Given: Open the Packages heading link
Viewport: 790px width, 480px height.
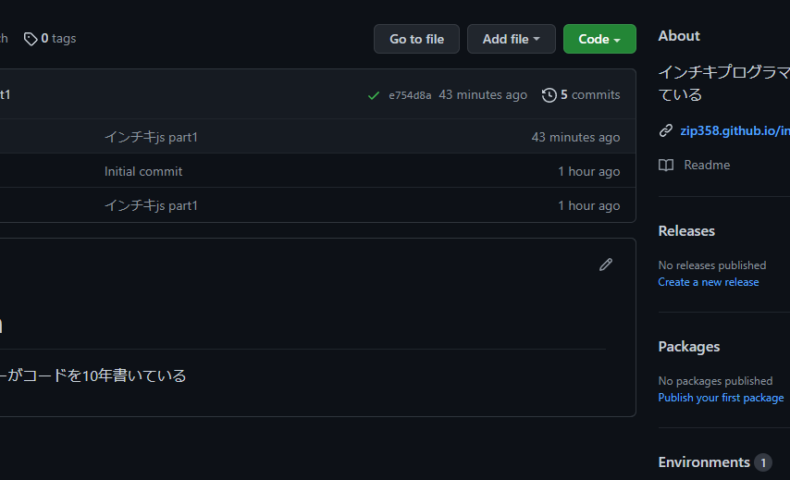Looking at the screenshot, I should [689, 347].
